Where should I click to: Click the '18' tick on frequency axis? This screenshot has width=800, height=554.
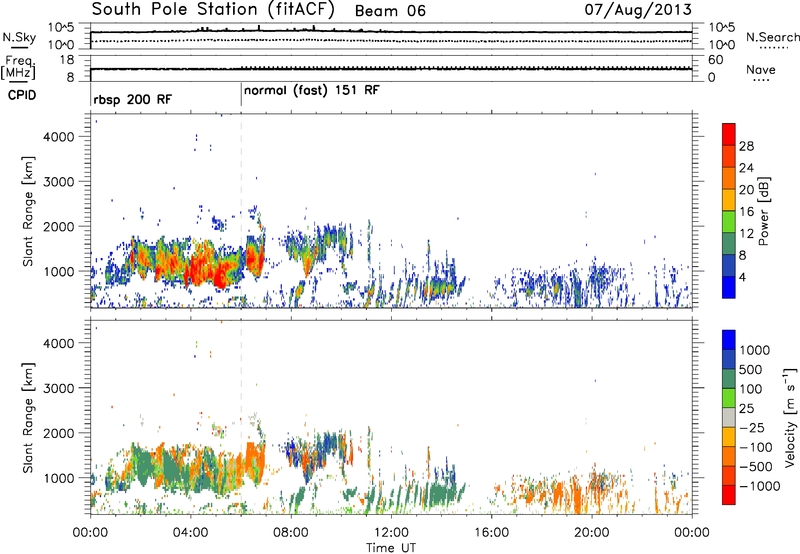pos(67,60)
